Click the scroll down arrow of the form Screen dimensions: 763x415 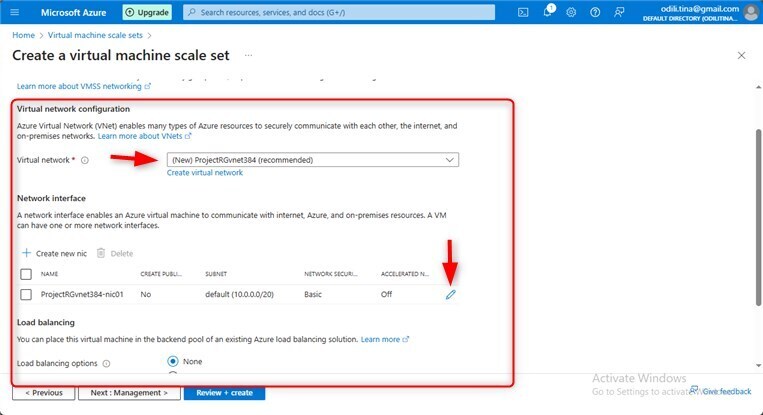pos(758,365)
